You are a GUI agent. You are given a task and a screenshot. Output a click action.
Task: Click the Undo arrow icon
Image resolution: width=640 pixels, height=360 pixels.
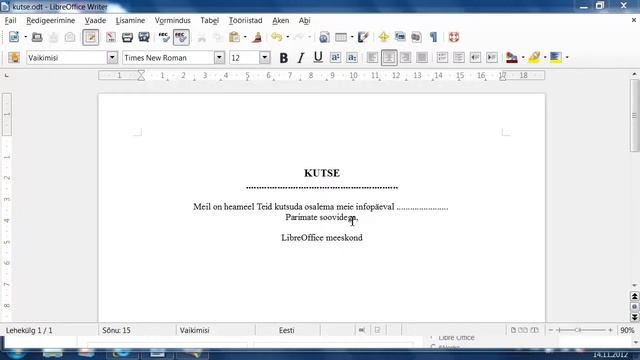277,37
